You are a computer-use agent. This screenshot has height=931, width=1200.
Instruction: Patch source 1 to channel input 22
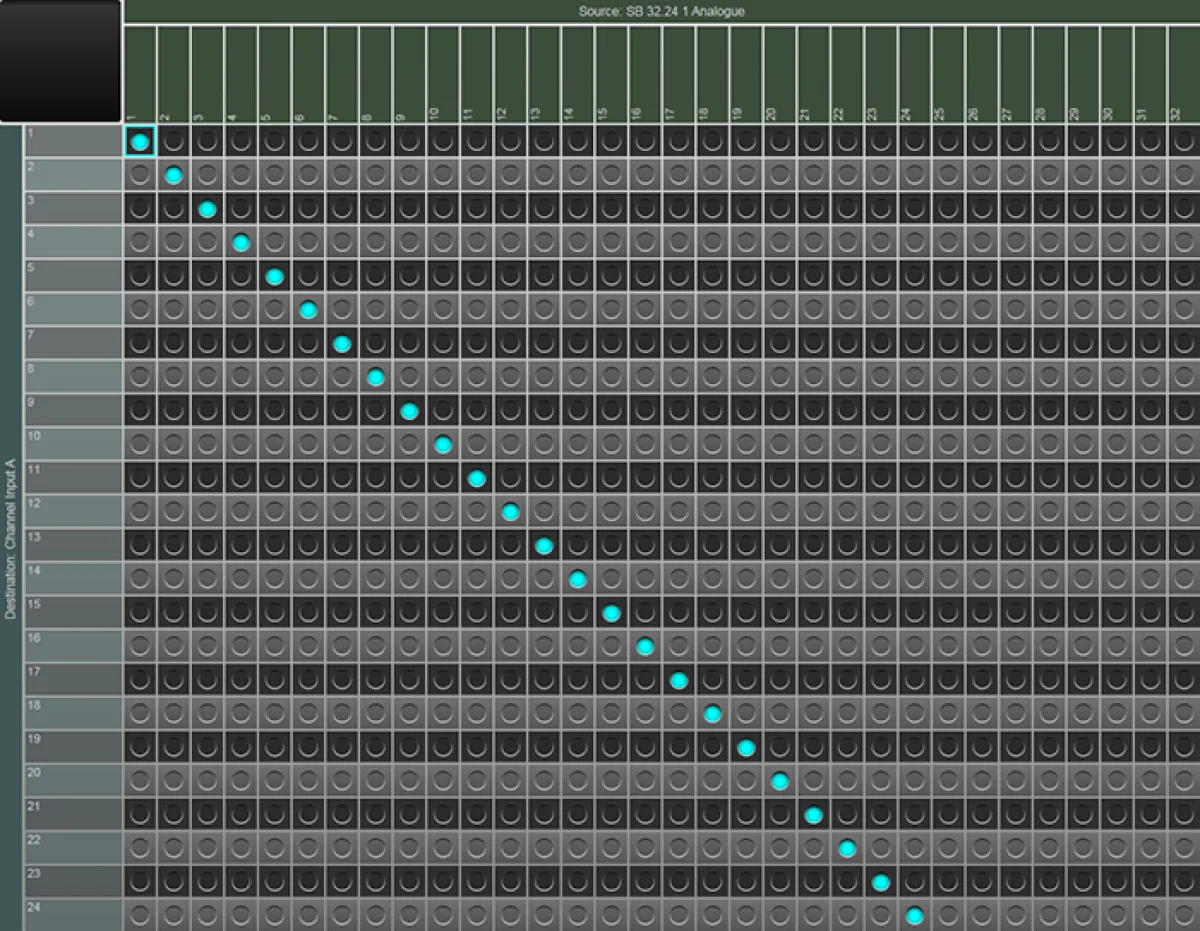(x=140, y=849)
